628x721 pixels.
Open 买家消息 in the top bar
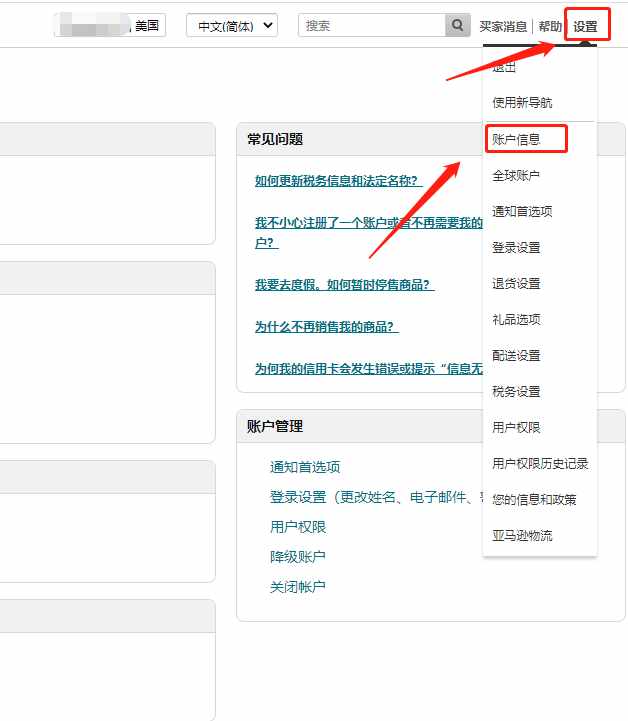[x=503, y=26]
